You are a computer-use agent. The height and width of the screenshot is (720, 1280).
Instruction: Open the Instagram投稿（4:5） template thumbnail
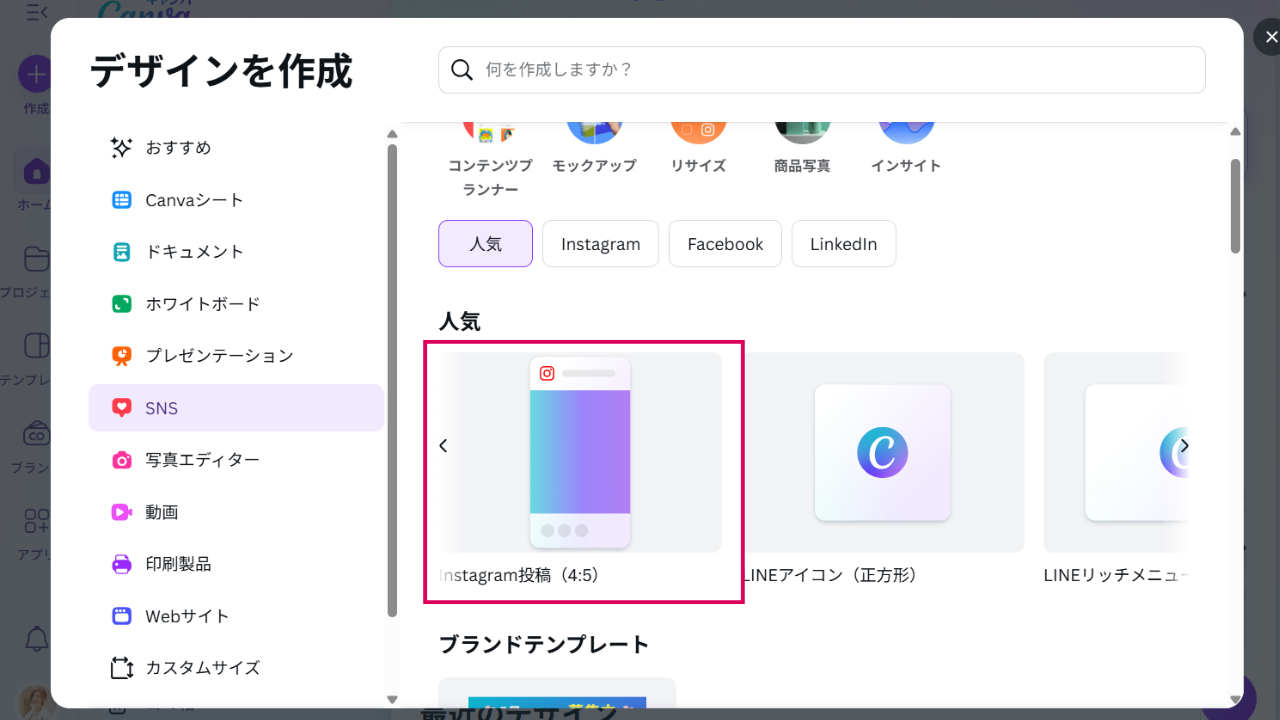tap(580, 452)
